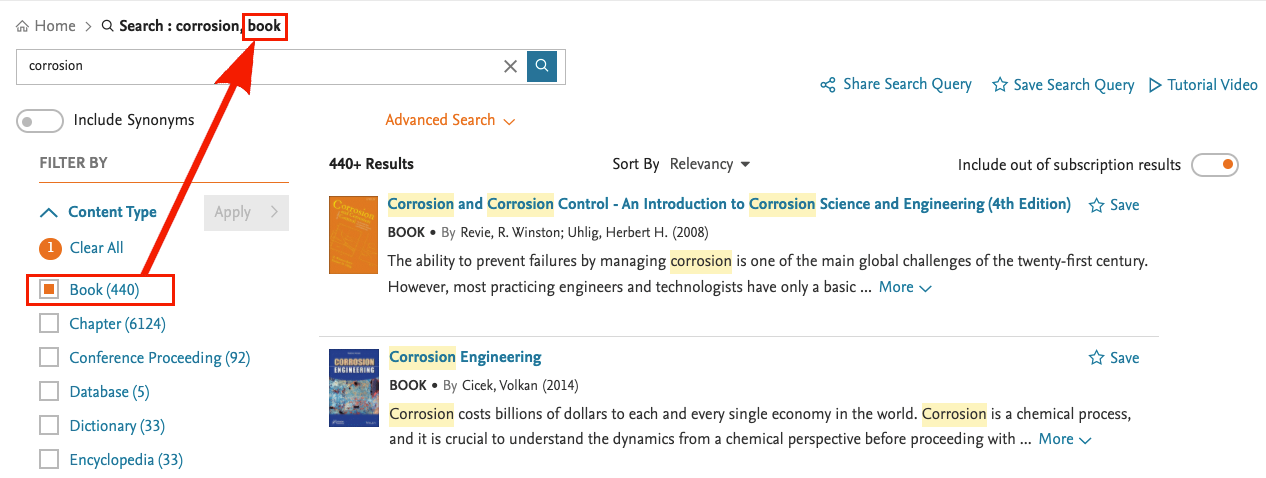The height and width of the screenshot is (478, 1266).
Task: Click the magnifier search button
Action: [x=542, y=66]
